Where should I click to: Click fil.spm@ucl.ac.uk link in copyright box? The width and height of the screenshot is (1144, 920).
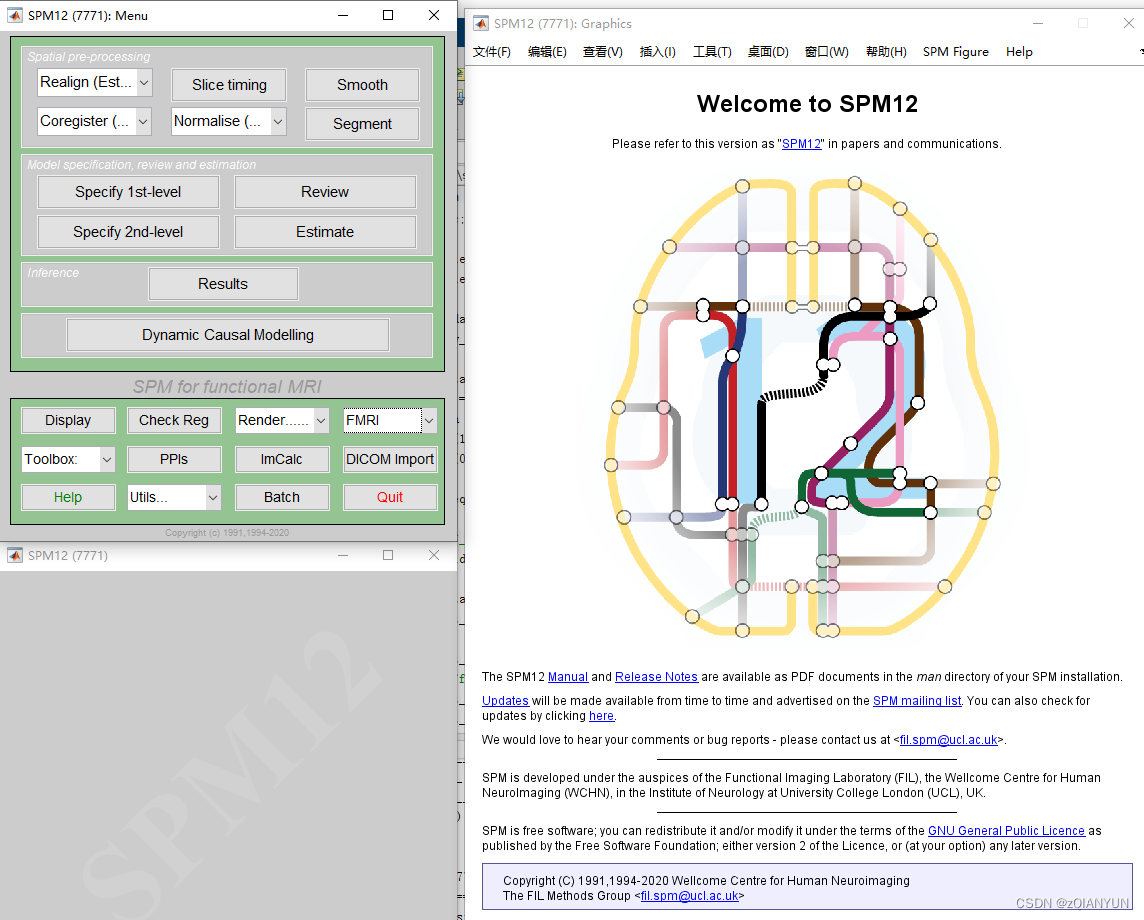tap(689, 896)
